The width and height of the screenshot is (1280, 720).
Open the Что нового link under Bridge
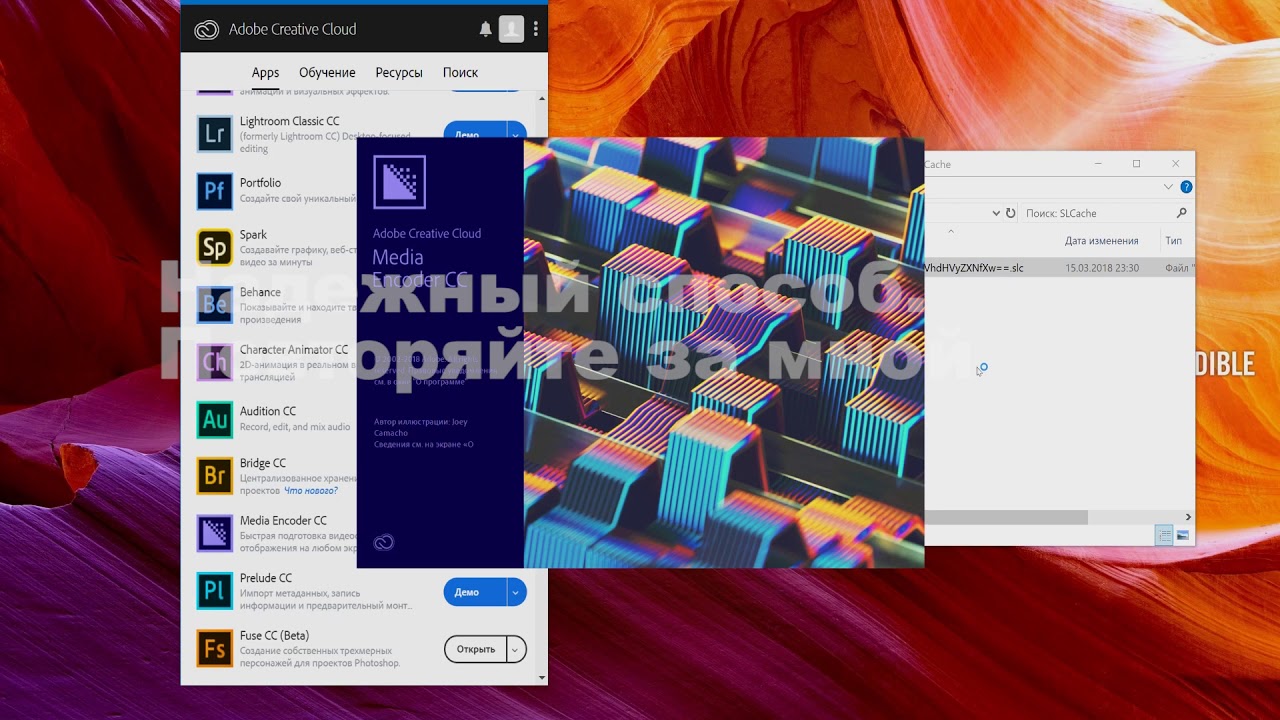(x=311, y=491)
